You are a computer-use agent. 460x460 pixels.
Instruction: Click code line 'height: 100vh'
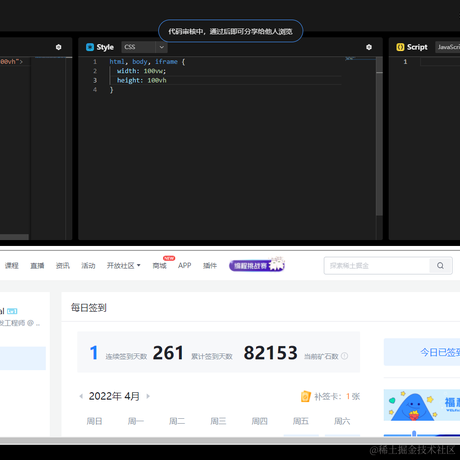(x=142, y=80)
